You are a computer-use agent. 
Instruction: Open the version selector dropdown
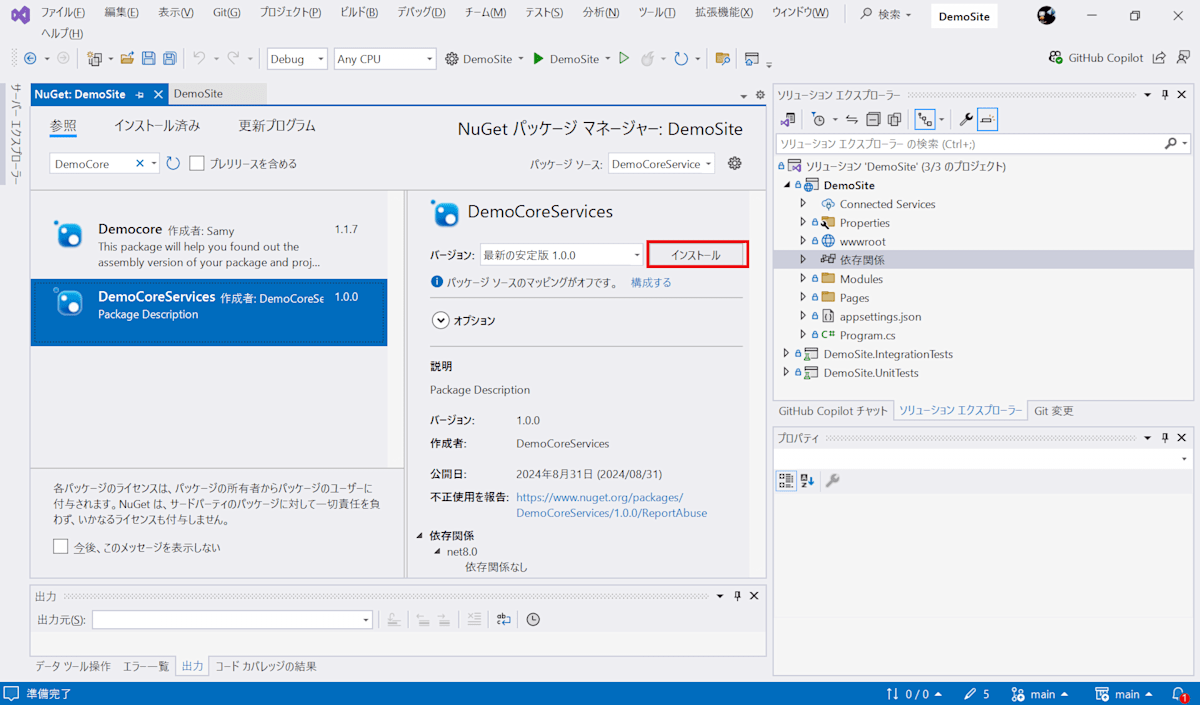tap(561, 255)
